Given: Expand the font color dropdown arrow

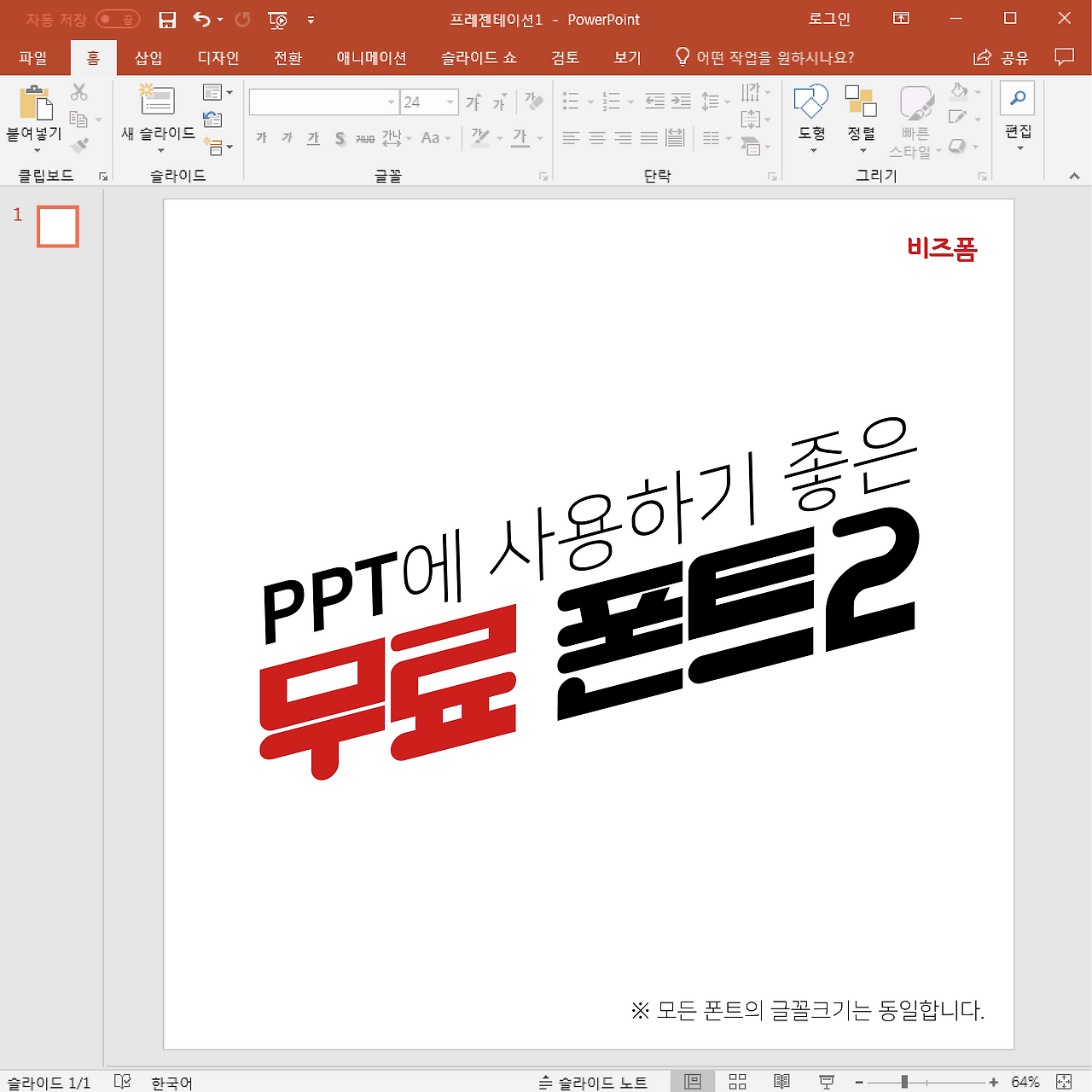Looking at the screenshot, I should pos(538,137).
